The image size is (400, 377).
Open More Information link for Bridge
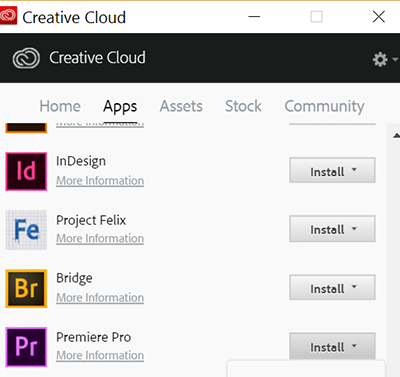[x=100, y=297]
